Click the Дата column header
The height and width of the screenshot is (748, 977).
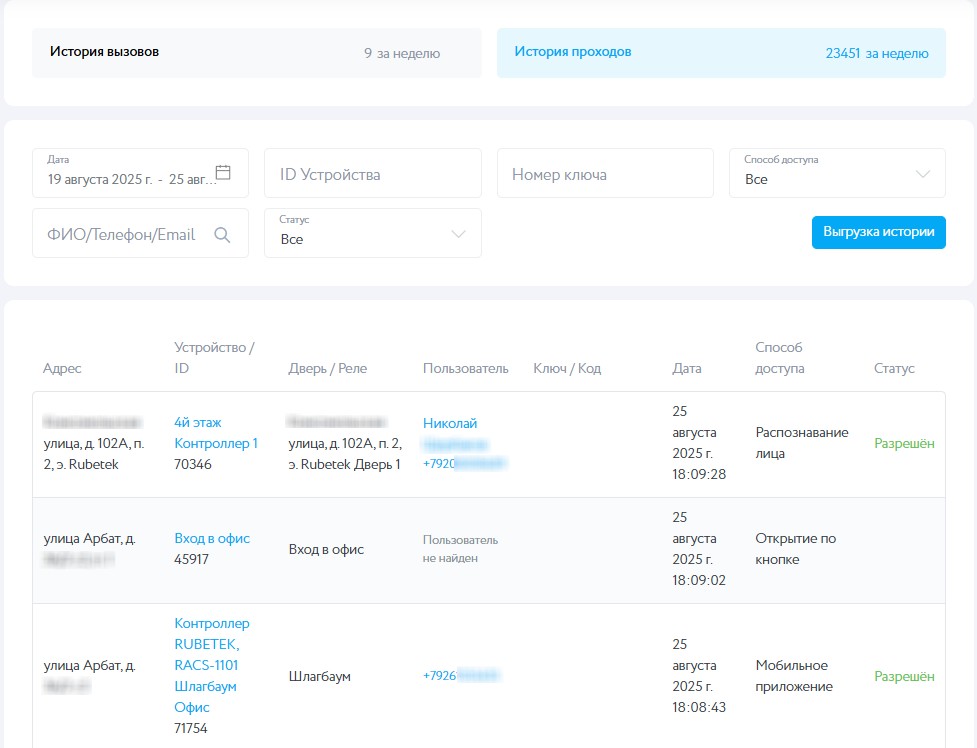[686, 368]
